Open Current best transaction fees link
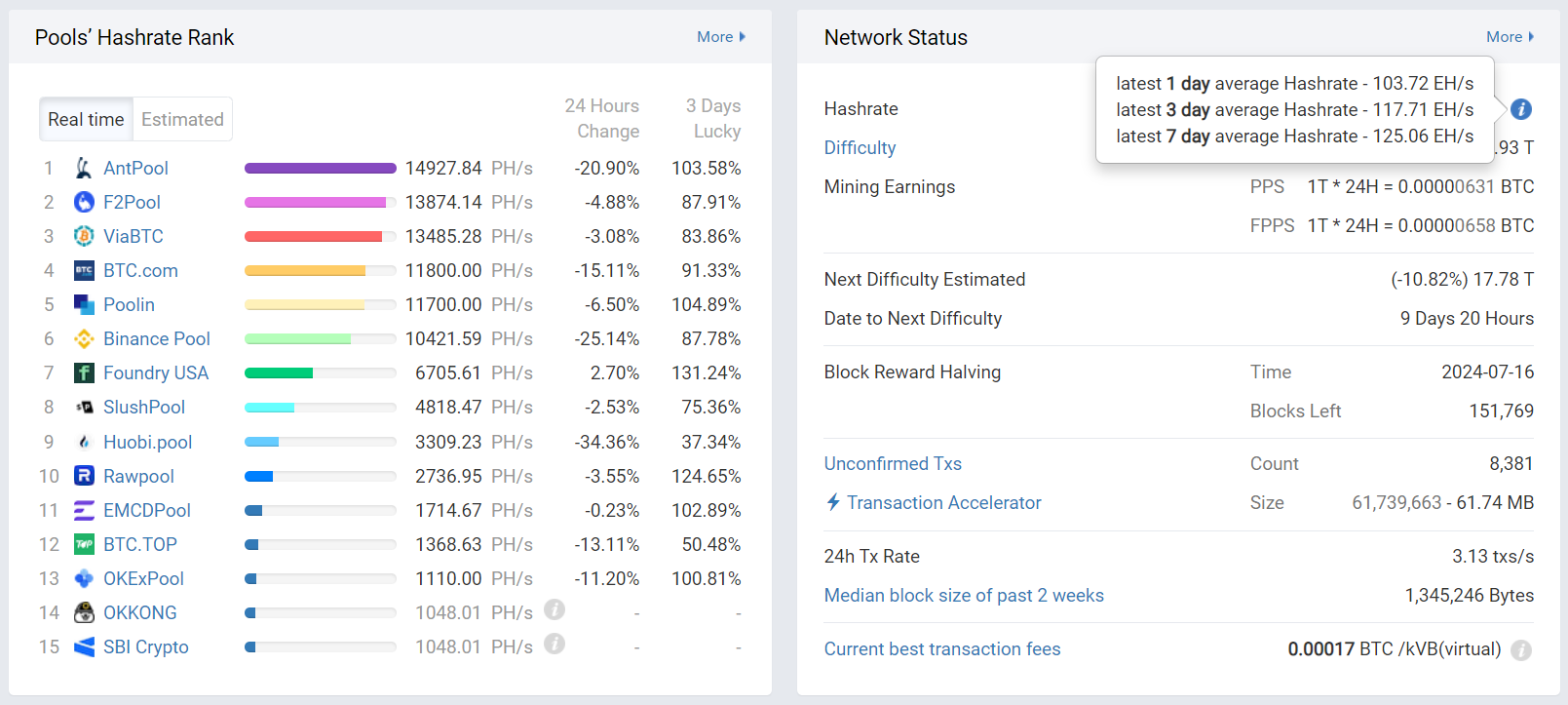This screenshot has height=705, width=1568. click(x=942, y=648)
